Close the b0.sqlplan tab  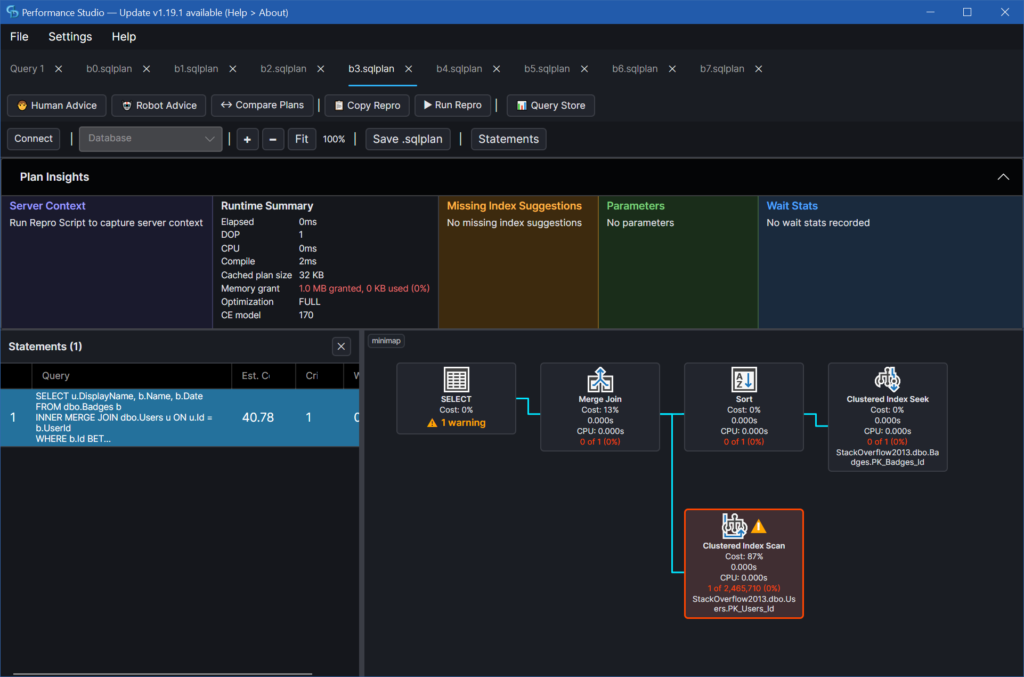pyautogui.click(x=146, y=69)
